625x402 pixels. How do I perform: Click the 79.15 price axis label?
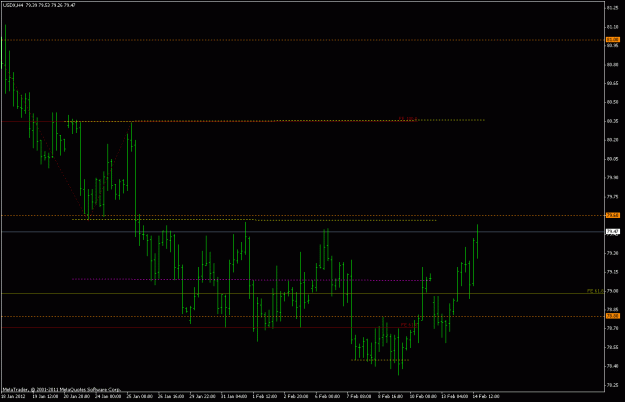point(613,272)
